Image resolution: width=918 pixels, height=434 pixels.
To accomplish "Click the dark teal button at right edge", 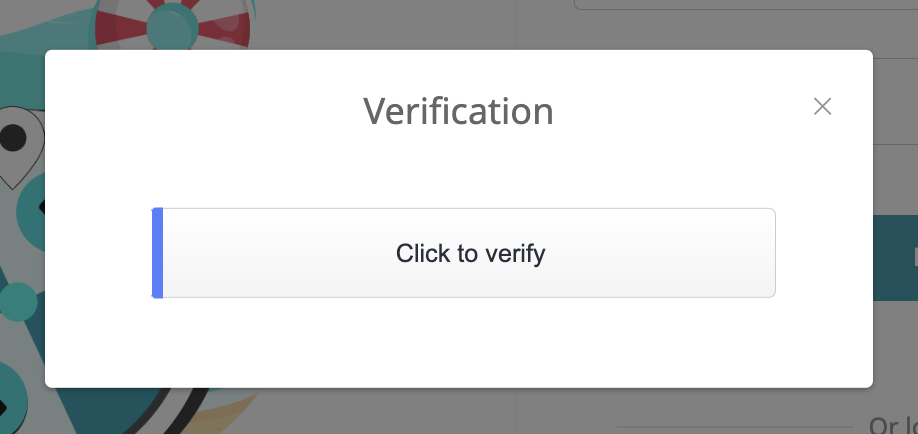I will pos(895,258).
